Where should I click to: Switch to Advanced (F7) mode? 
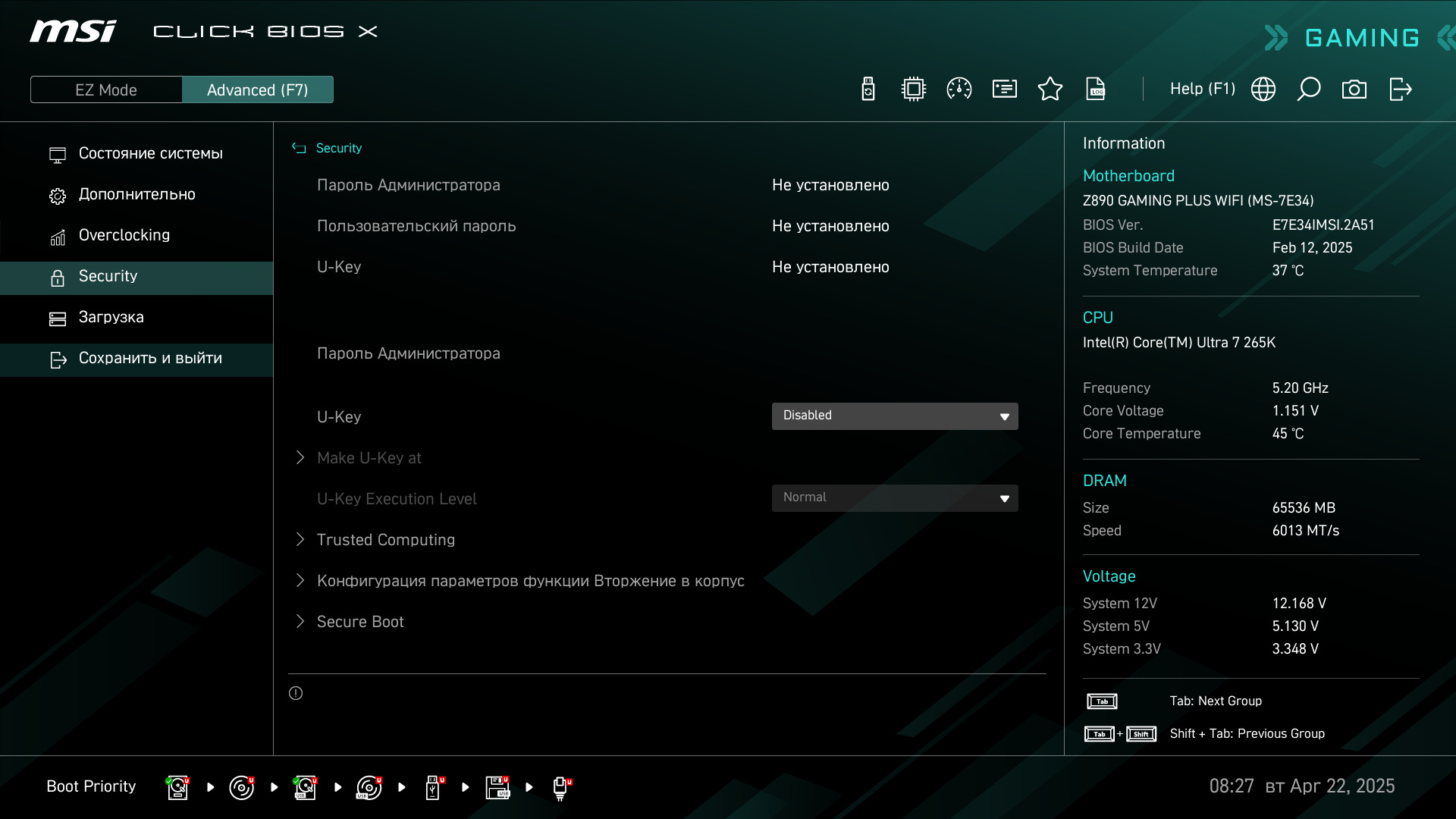(x=258, y=89)
